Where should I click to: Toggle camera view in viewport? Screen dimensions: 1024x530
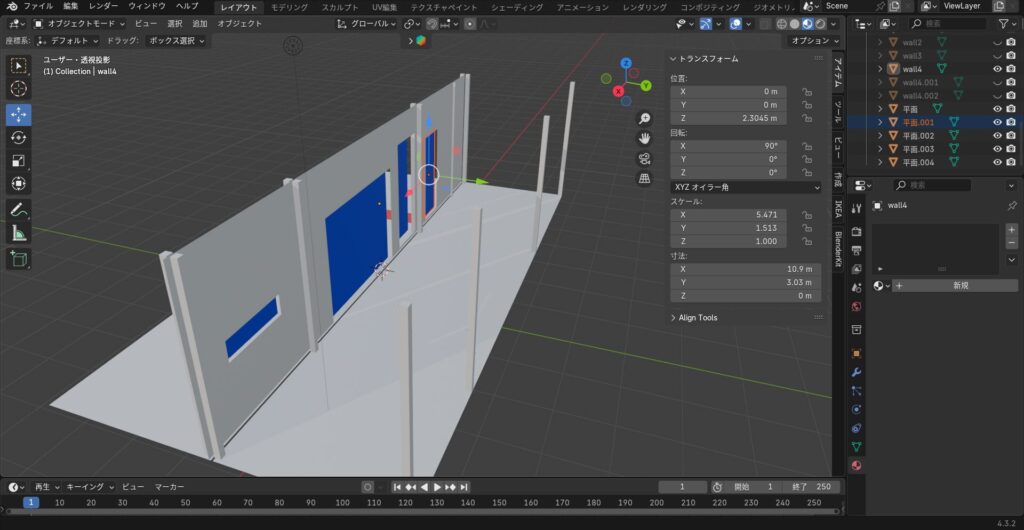(x=645, y=158)
